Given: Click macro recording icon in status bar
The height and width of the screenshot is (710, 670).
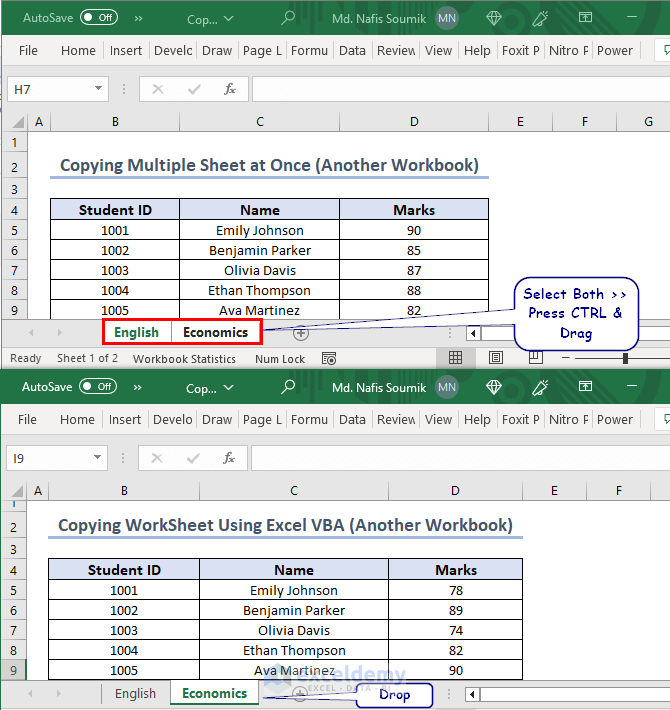Looking at the screenshot, I should click(329, 358).
